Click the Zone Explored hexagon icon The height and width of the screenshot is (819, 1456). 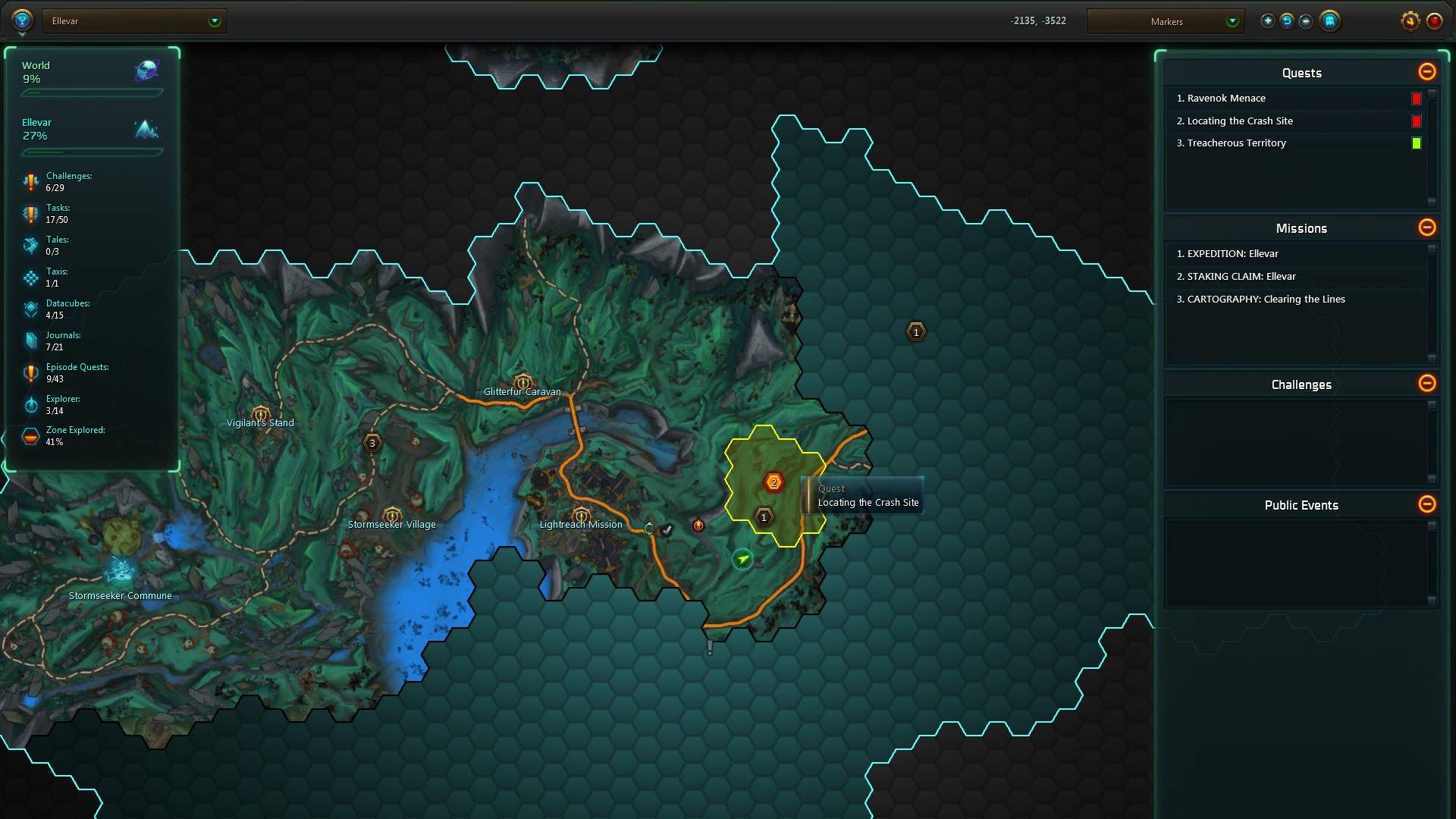pos(30,437)
